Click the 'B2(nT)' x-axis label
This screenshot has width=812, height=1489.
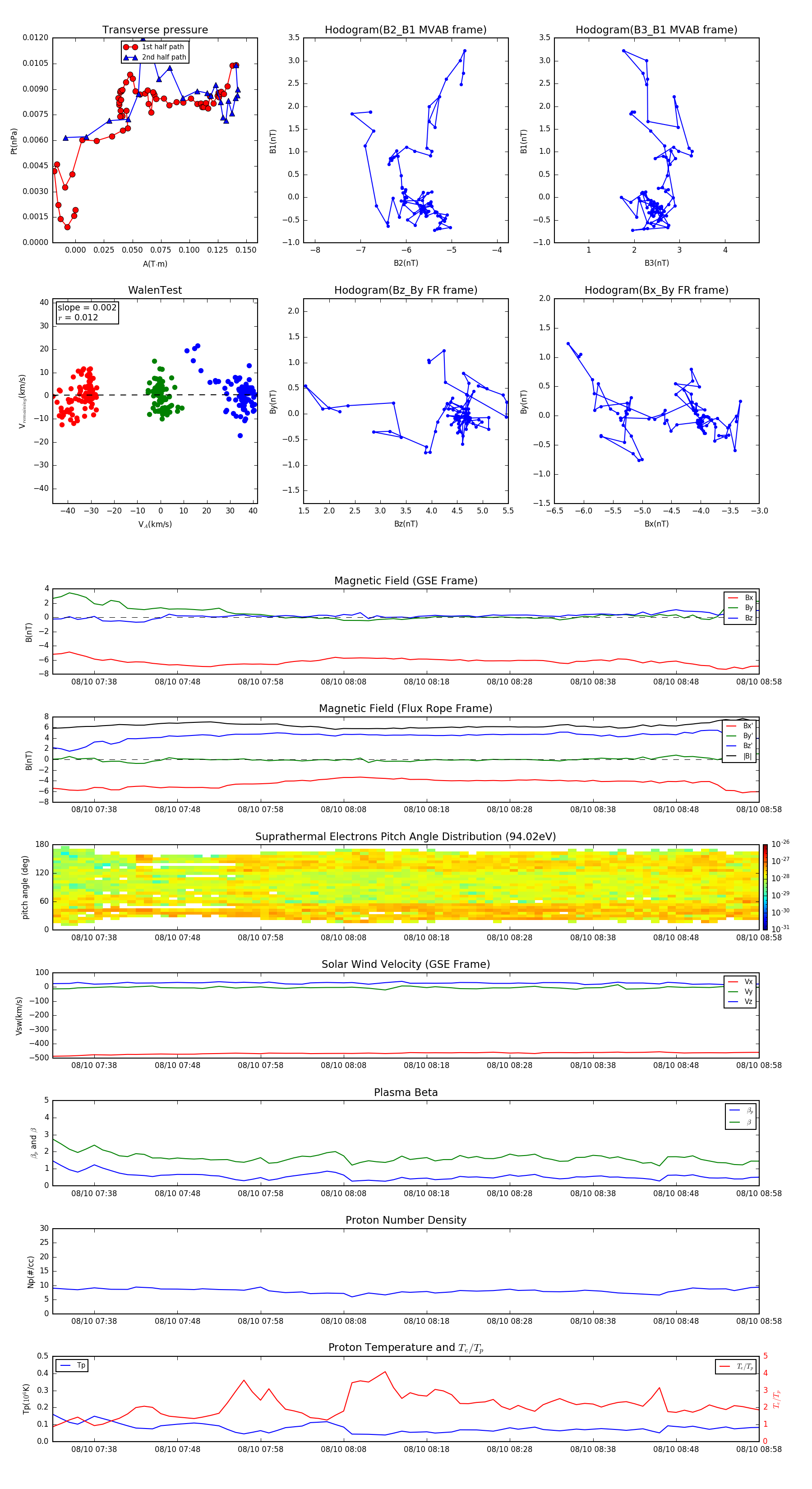click(406, 263)
